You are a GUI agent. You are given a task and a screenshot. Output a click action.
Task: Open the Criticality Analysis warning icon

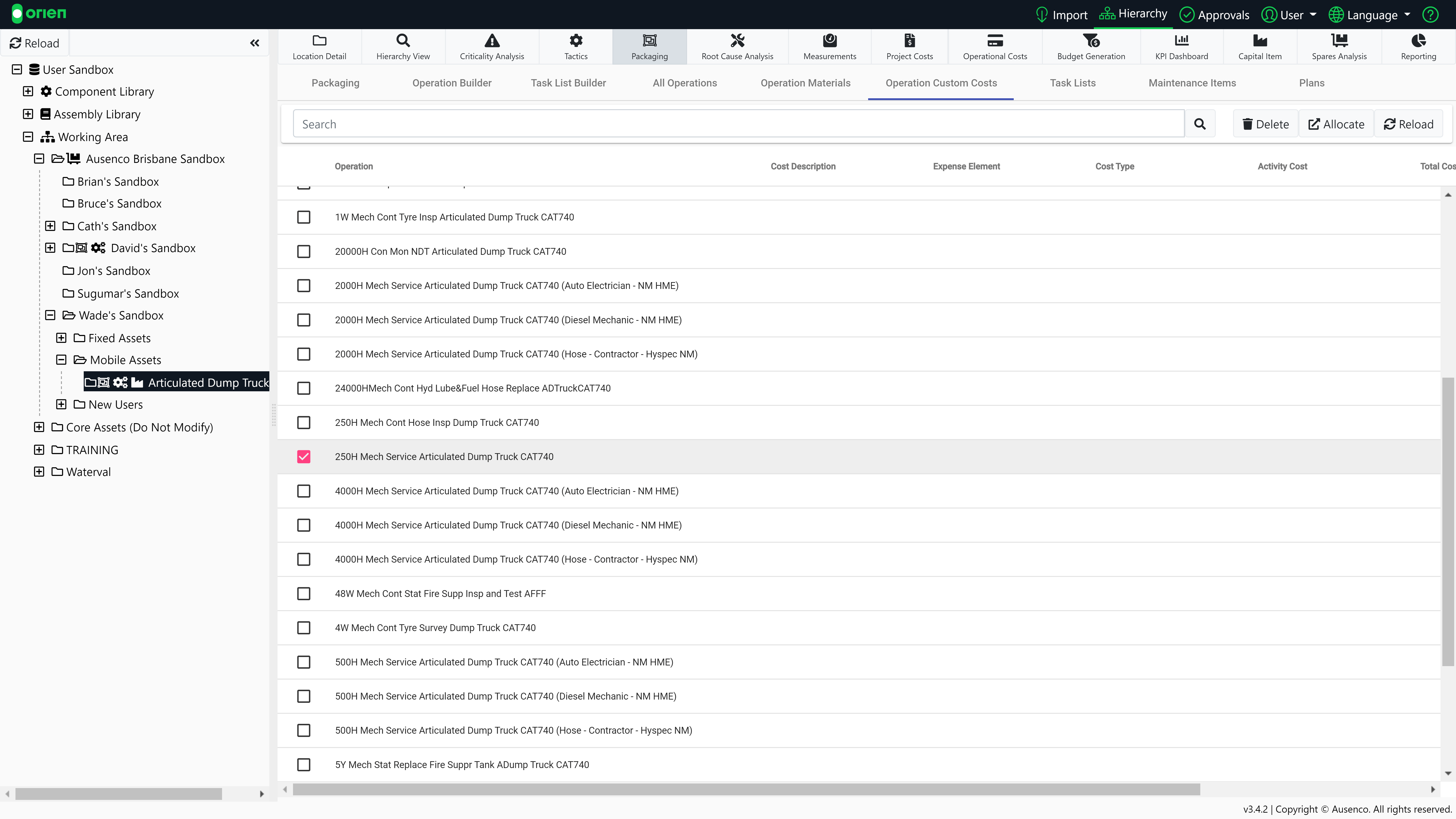(x=492, y=41)
